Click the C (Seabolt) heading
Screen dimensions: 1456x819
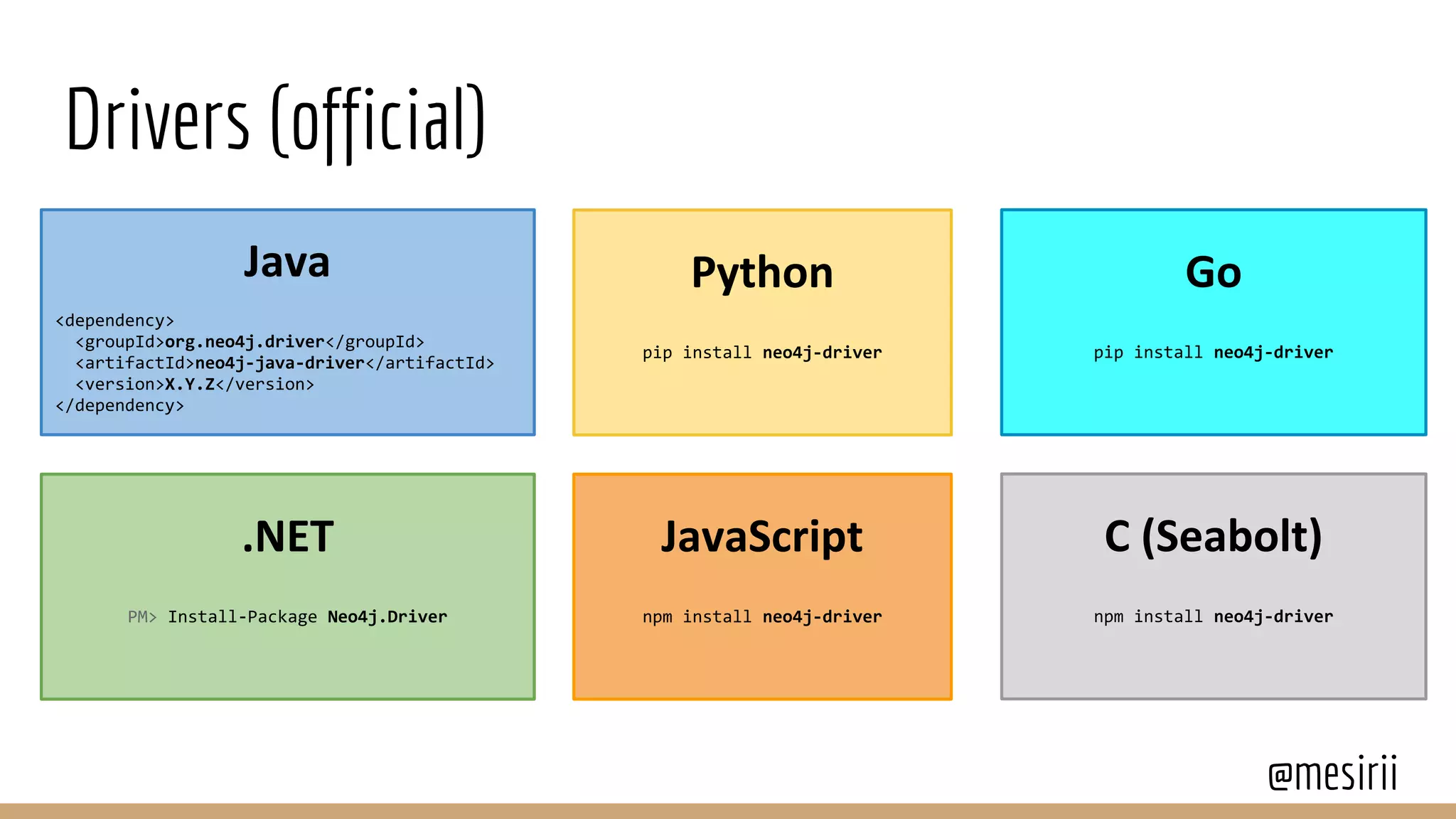click(1213, 537)
